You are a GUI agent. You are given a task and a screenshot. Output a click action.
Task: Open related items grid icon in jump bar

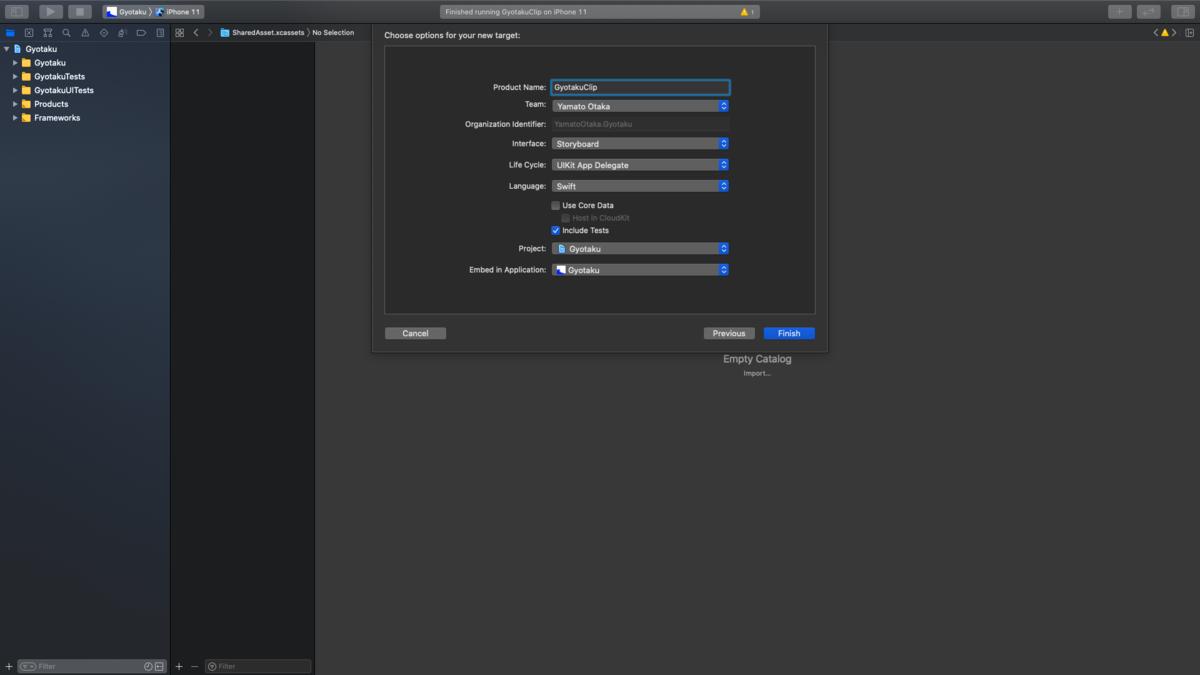click(x=179, y=33)
